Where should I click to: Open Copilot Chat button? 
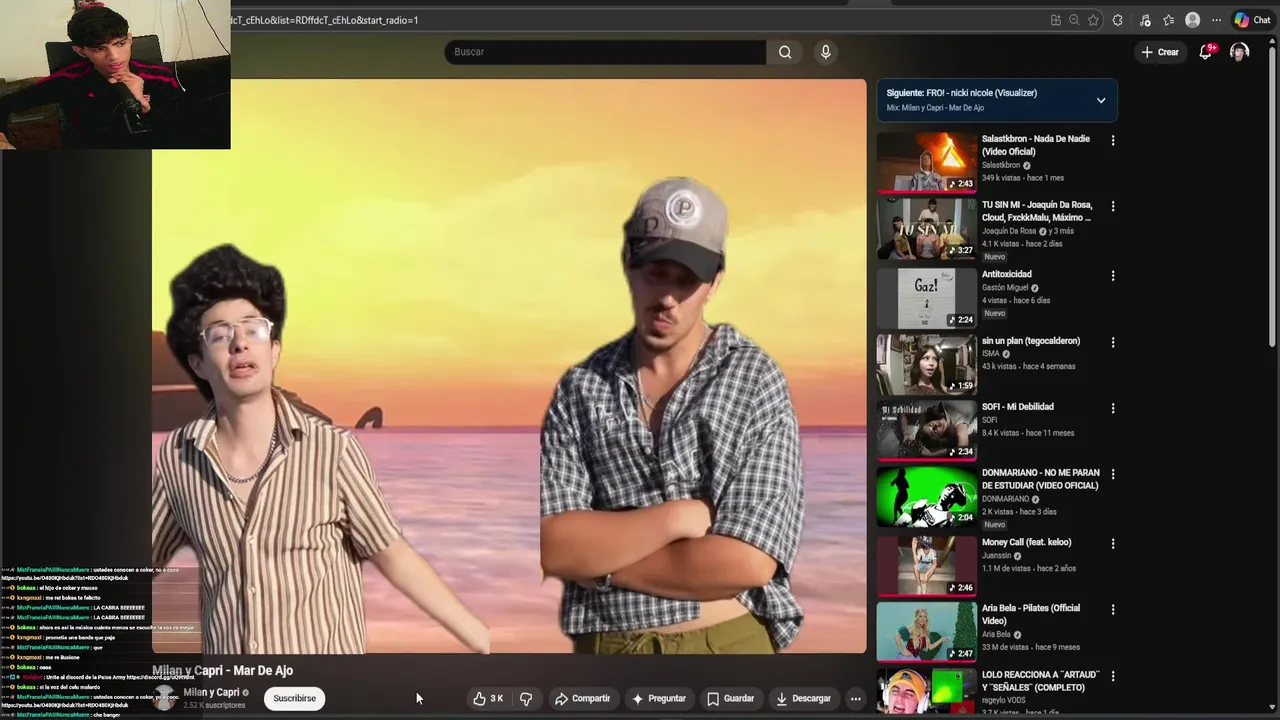[1252, 20]
